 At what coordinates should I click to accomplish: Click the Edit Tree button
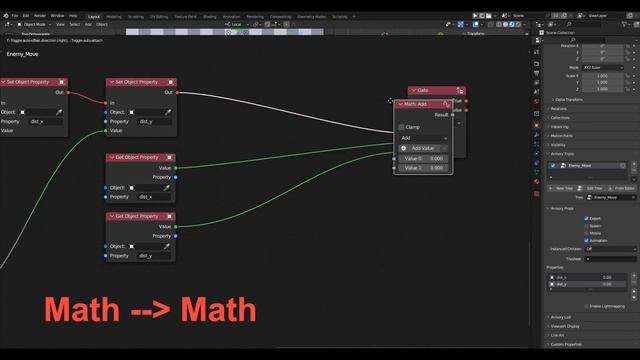[x=590, y=188]
